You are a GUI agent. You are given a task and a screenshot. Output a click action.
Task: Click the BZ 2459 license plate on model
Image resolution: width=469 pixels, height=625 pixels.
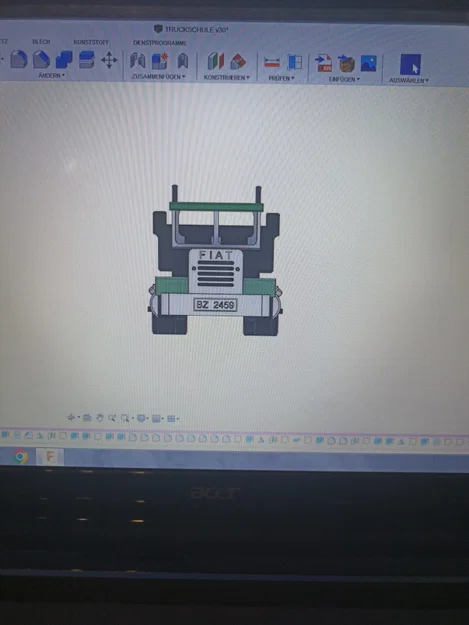pyautogui.click(x=215, y=305)
